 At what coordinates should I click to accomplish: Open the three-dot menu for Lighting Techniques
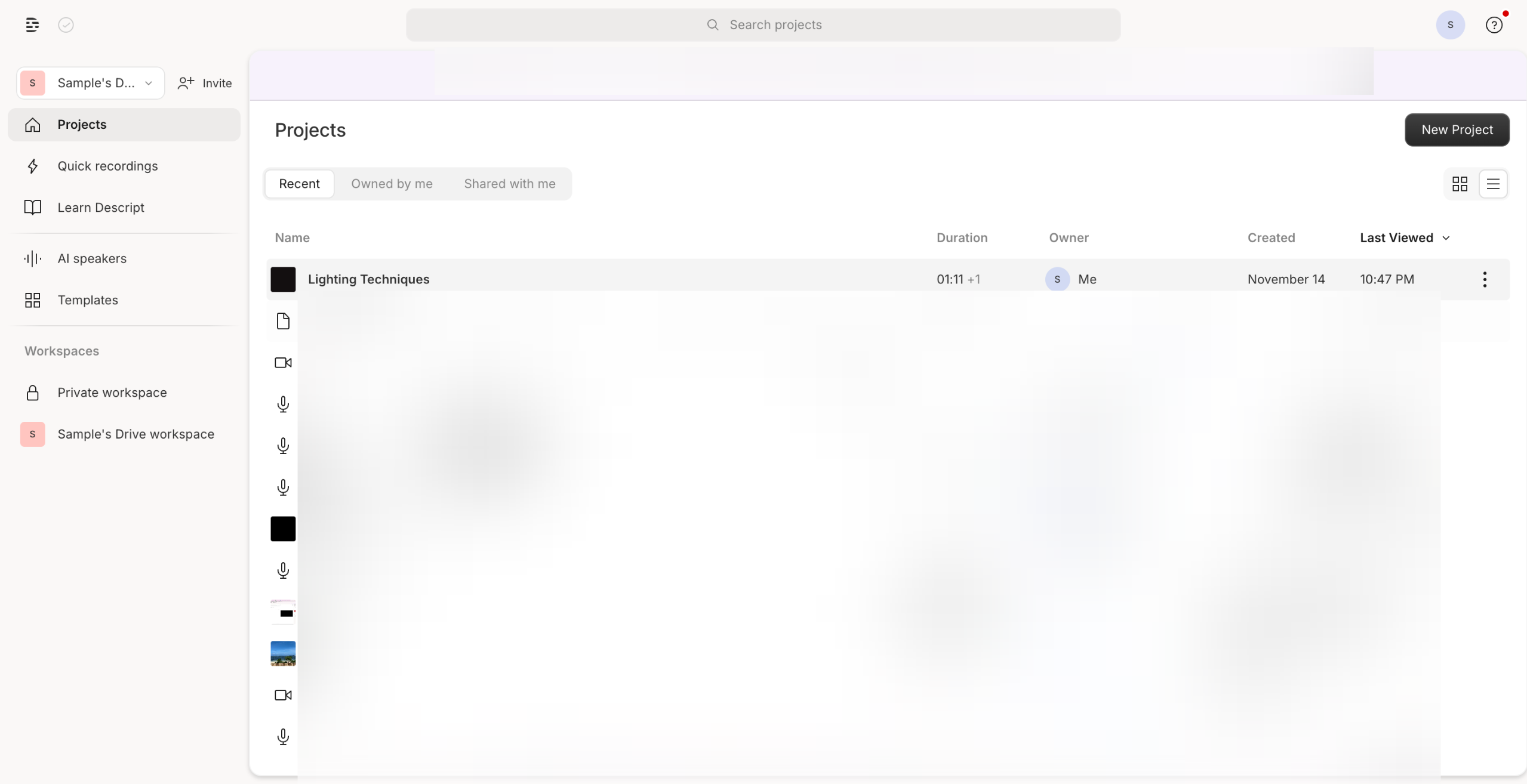1485,279
